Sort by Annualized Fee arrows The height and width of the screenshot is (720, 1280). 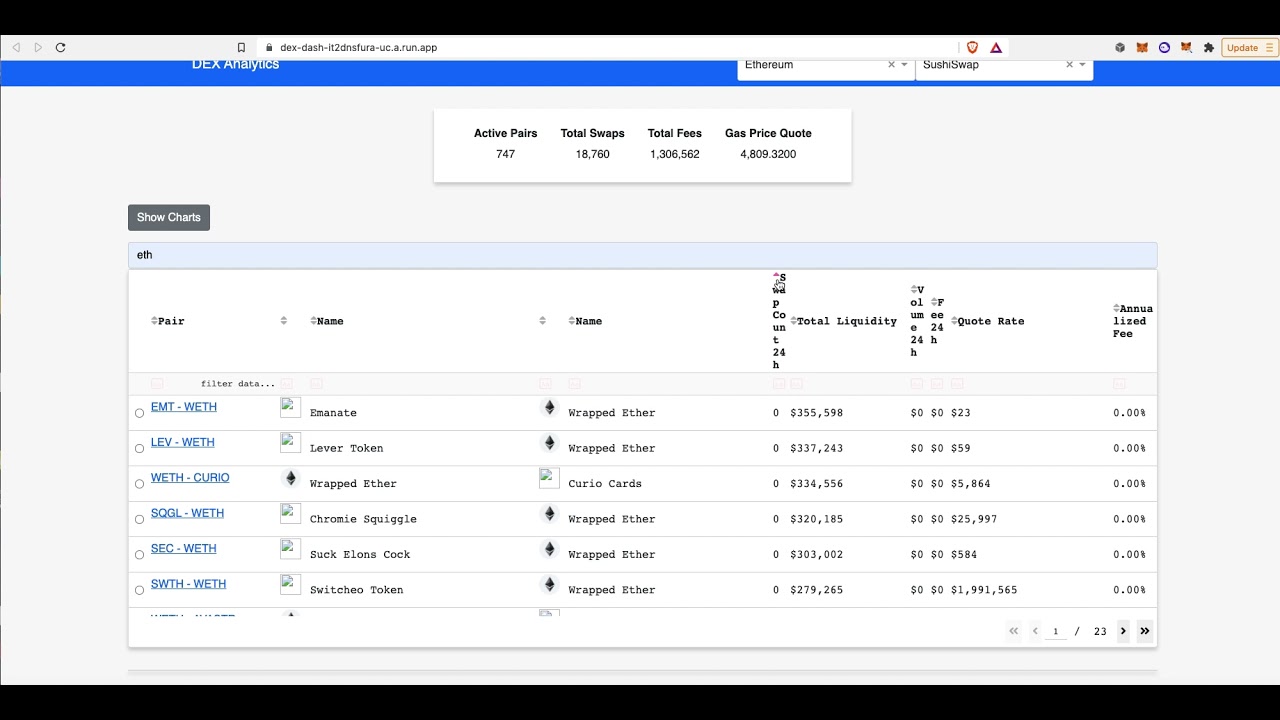[1116, 309]
